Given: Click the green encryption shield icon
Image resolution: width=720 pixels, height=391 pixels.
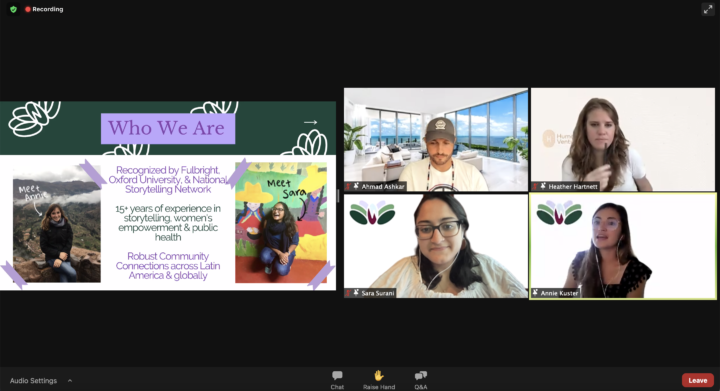Looking at the screenshot, I should pos(13,9).
